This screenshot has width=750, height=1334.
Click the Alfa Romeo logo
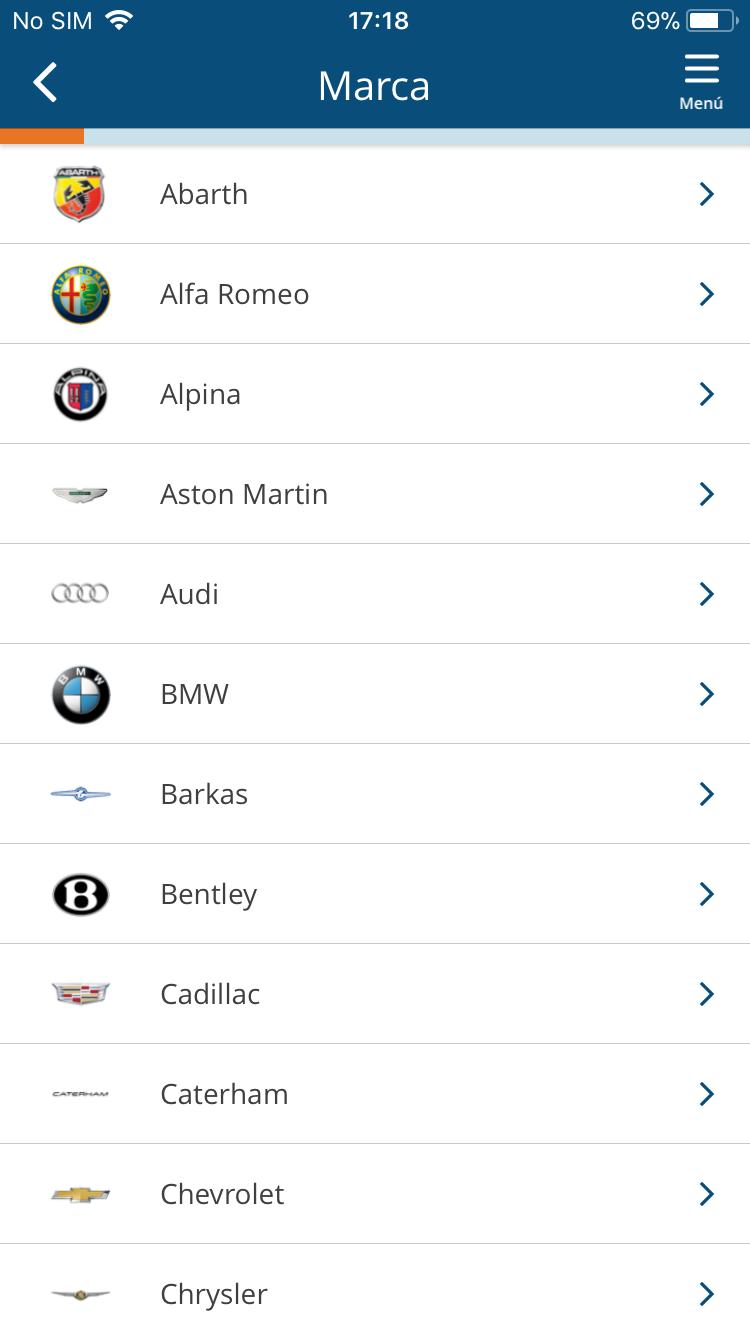[x=80, y=294]
